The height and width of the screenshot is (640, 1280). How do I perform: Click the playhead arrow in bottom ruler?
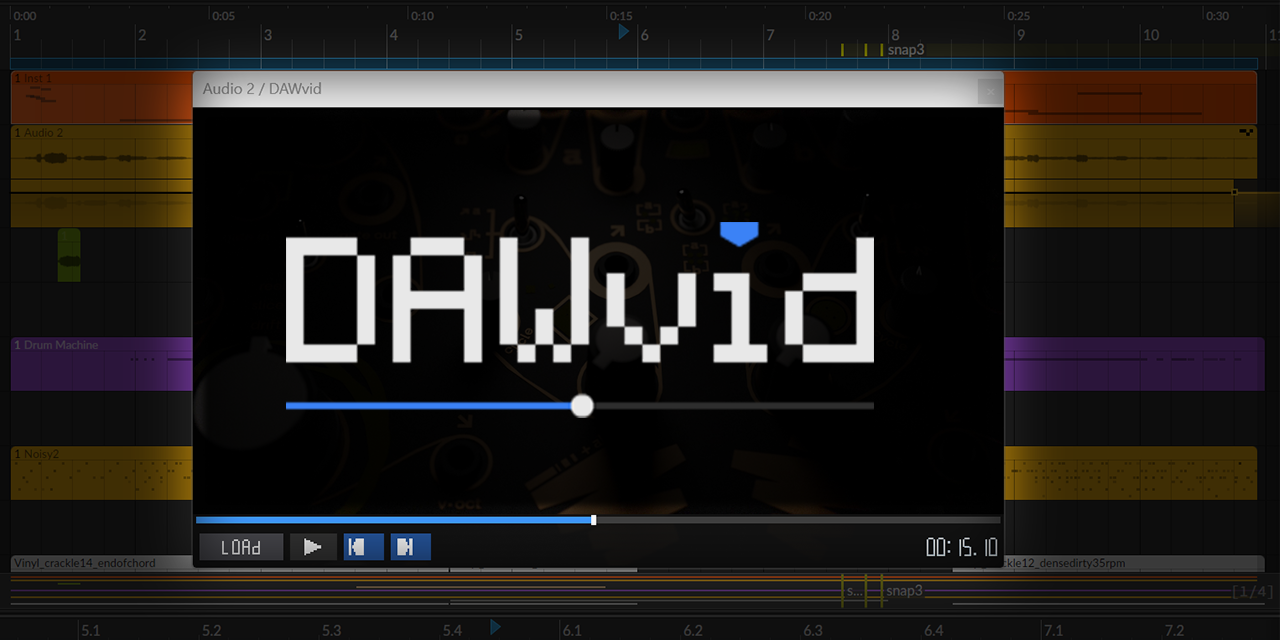coord(495,627)
